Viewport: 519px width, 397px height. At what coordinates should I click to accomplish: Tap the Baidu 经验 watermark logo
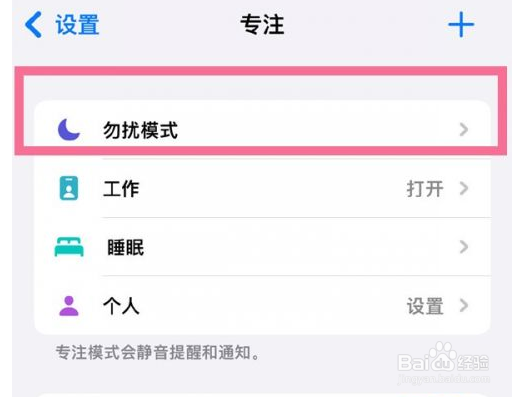444,364
